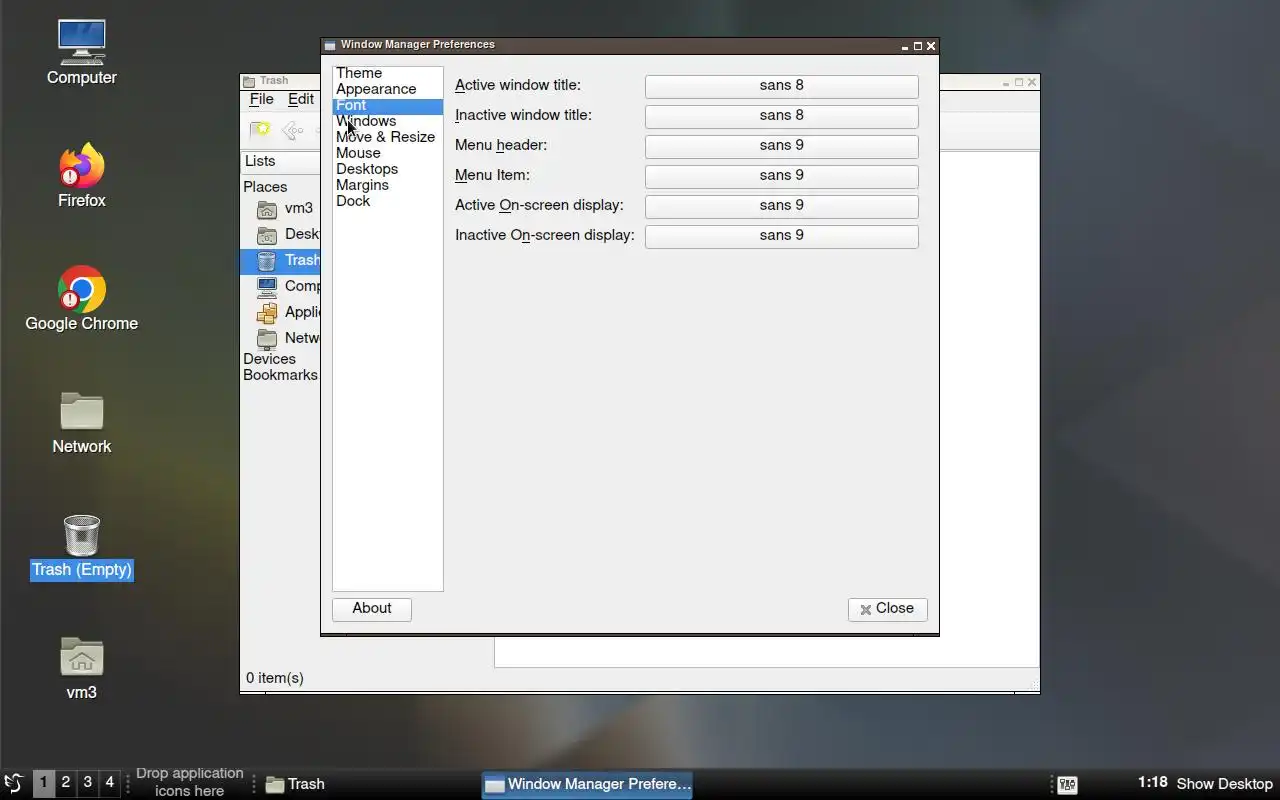
Task: Click the Window Manager Preferences title icon
Action: point(330,45)
